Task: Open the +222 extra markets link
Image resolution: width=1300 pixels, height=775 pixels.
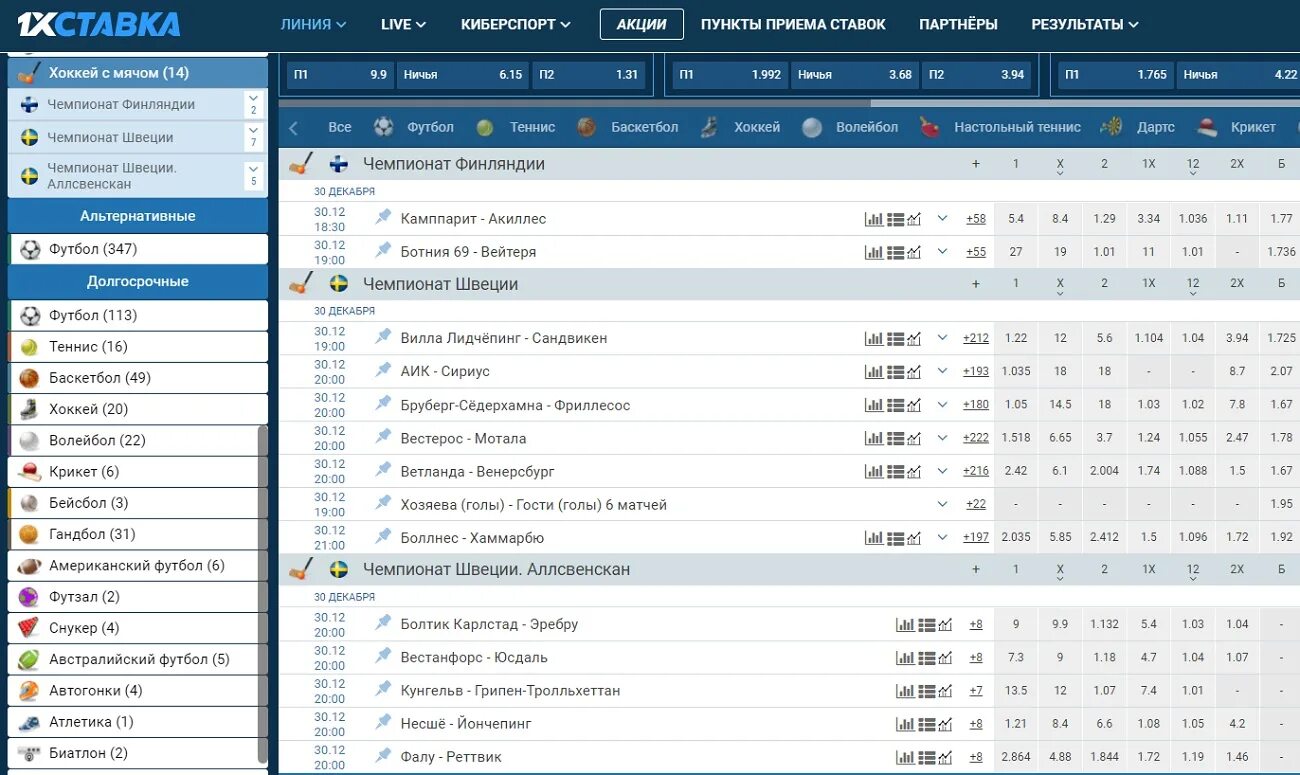Action: (x=976, y=438)
